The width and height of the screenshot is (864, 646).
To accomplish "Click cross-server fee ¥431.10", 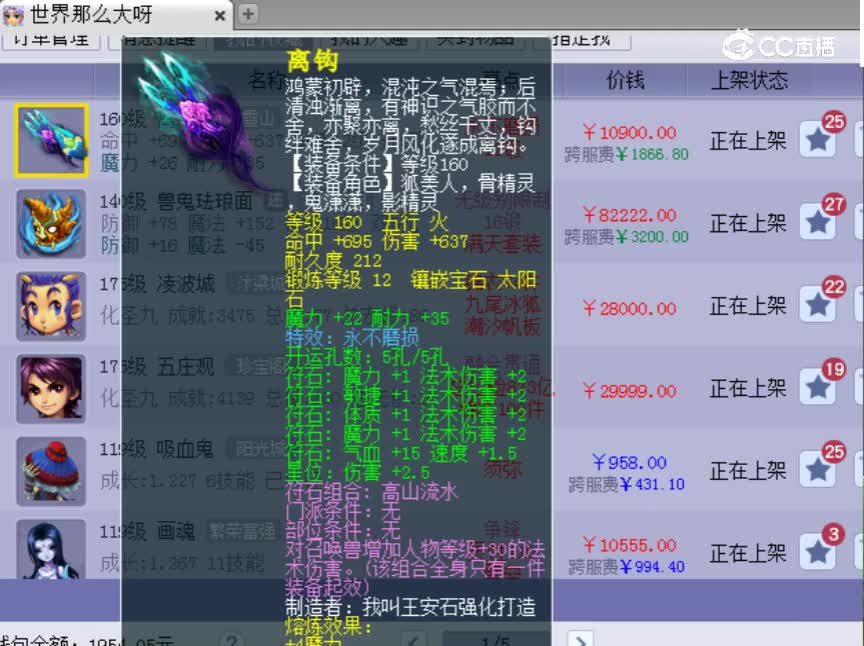I will (x=627, y=484).
